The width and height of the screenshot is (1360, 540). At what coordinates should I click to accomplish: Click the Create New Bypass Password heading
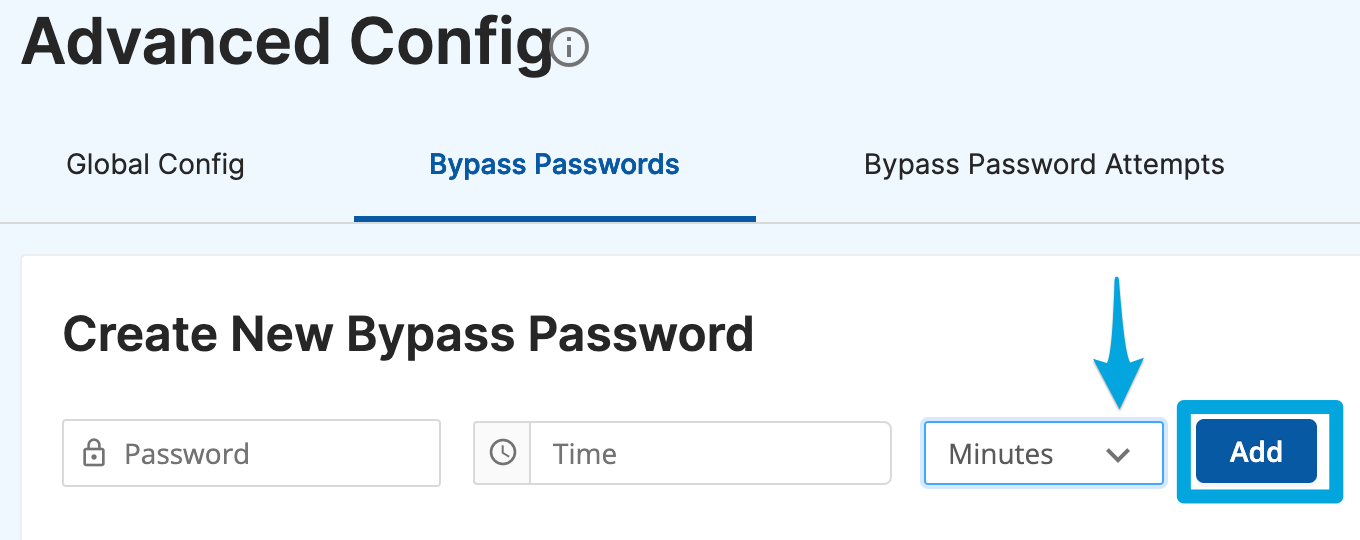coord(408,334)
